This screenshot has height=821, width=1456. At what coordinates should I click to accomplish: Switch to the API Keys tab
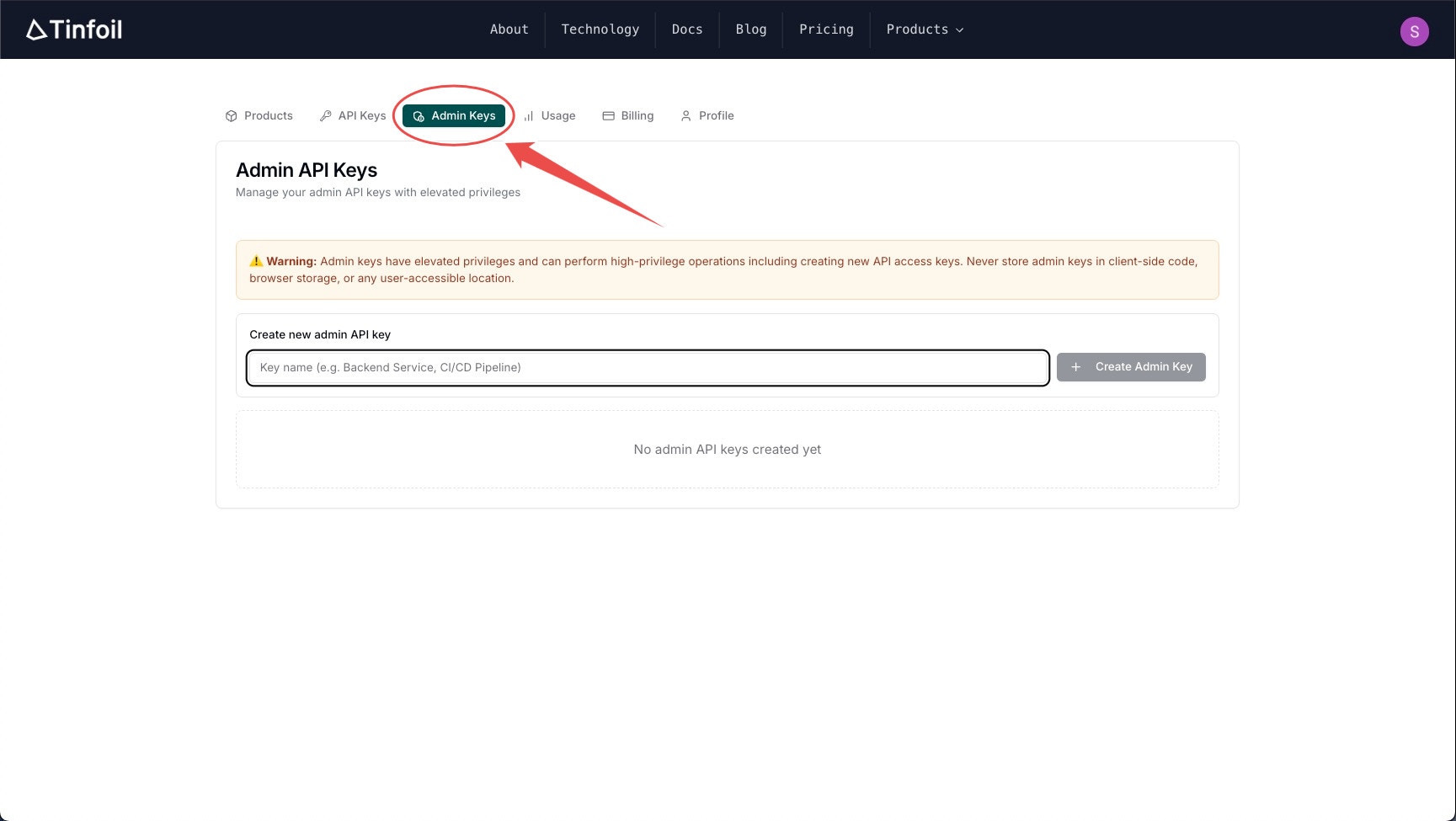coord(353,116)
